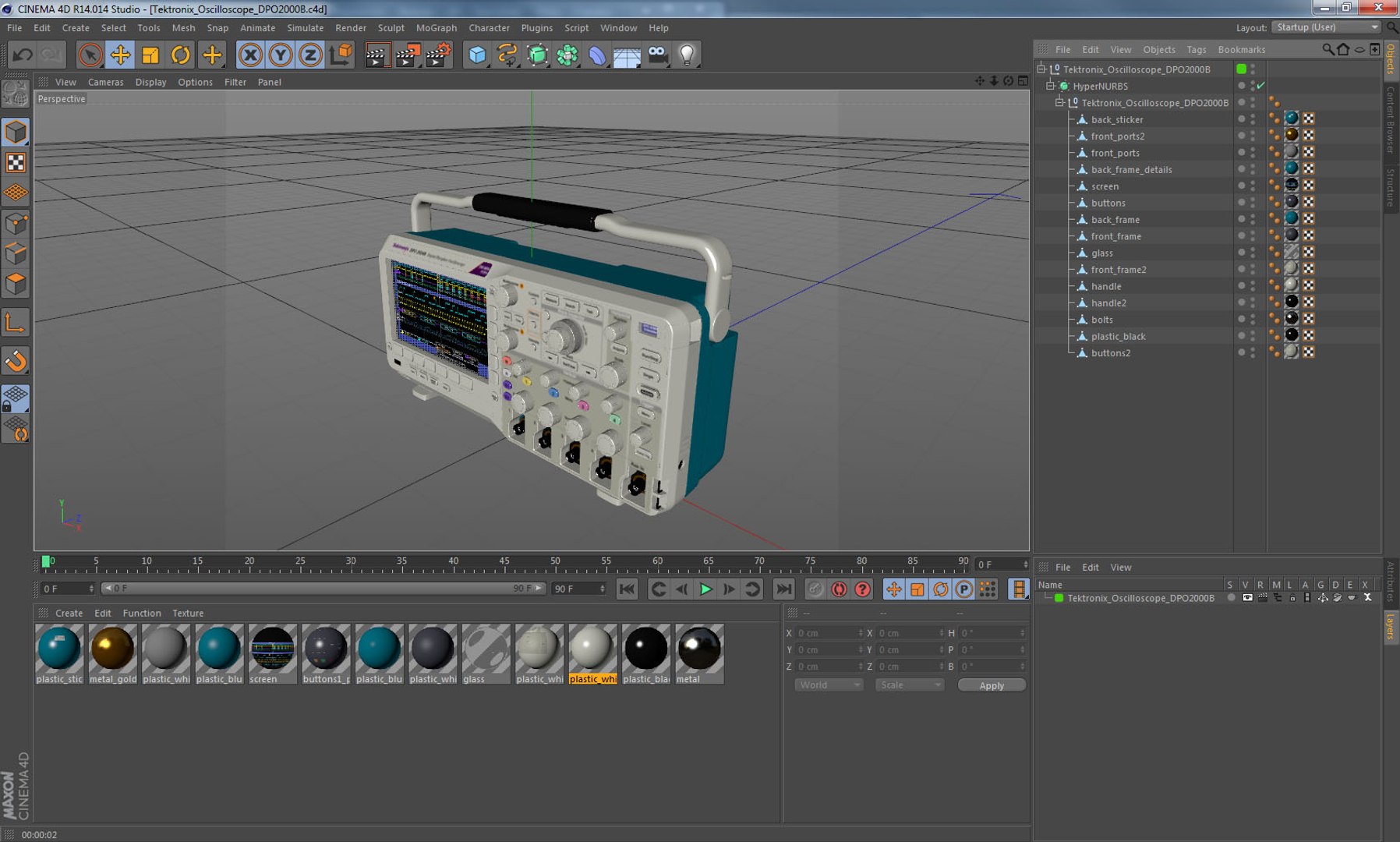This screenshot has width=1400, height=842.
Task: Collapse the nested Tektronix_Oscilloscope_DPO2000B group
Action: point(1060,102)
